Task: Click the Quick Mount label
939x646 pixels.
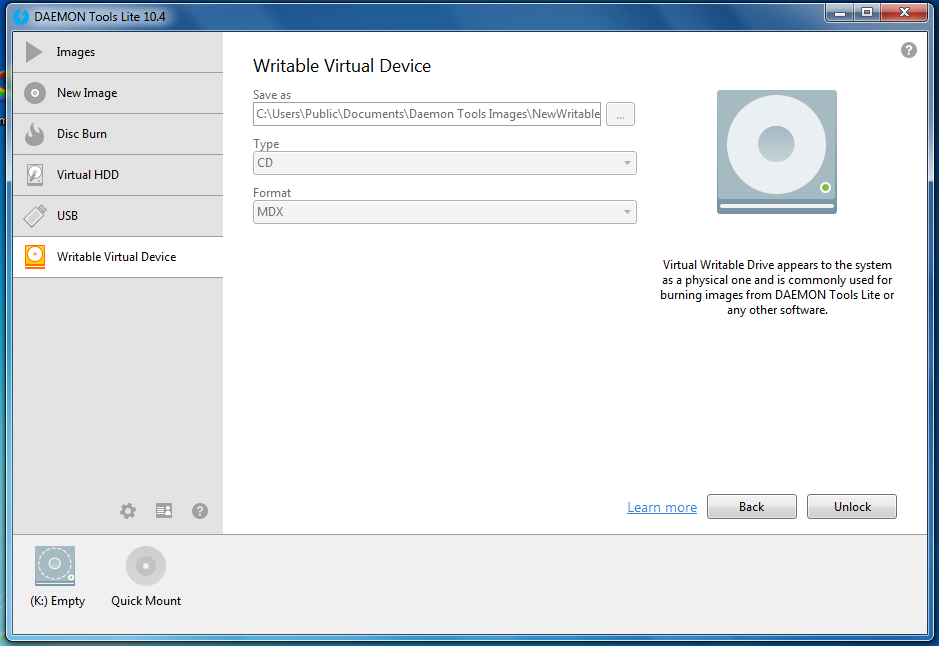Action: pyautogui.click(x=146, y=600)
